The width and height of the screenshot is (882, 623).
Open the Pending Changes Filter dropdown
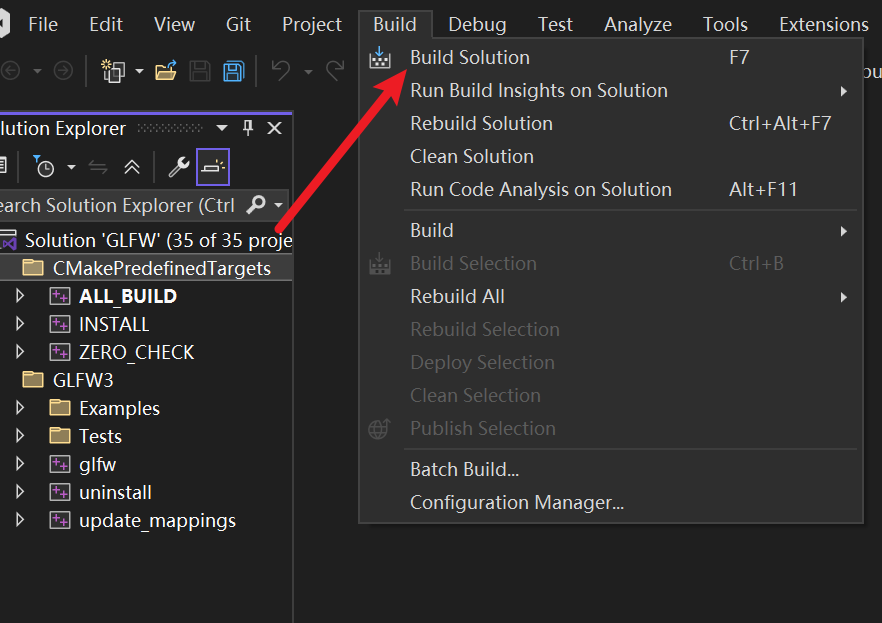click(71, 167)
